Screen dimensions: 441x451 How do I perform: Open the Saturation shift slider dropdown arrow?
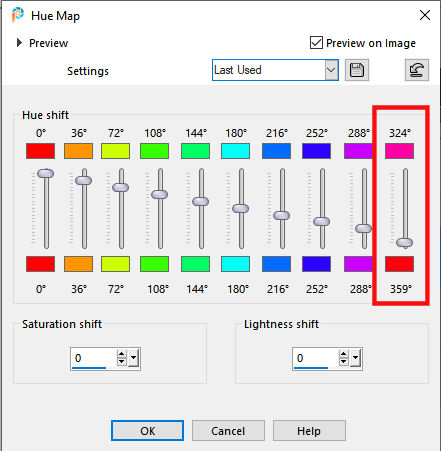[134, 358]
